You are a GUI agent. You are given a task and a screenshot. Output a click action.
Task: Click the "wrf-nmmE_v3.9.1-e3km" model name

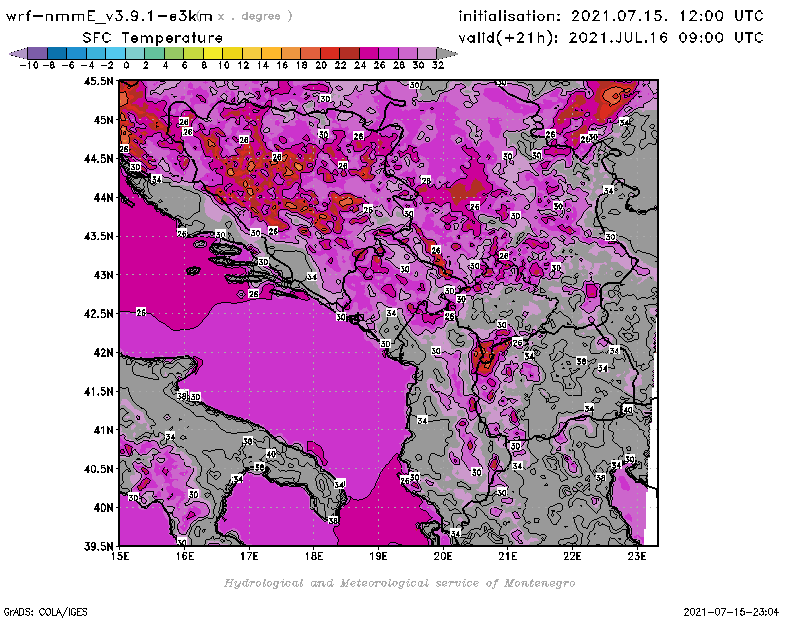(x=109, y=16)
